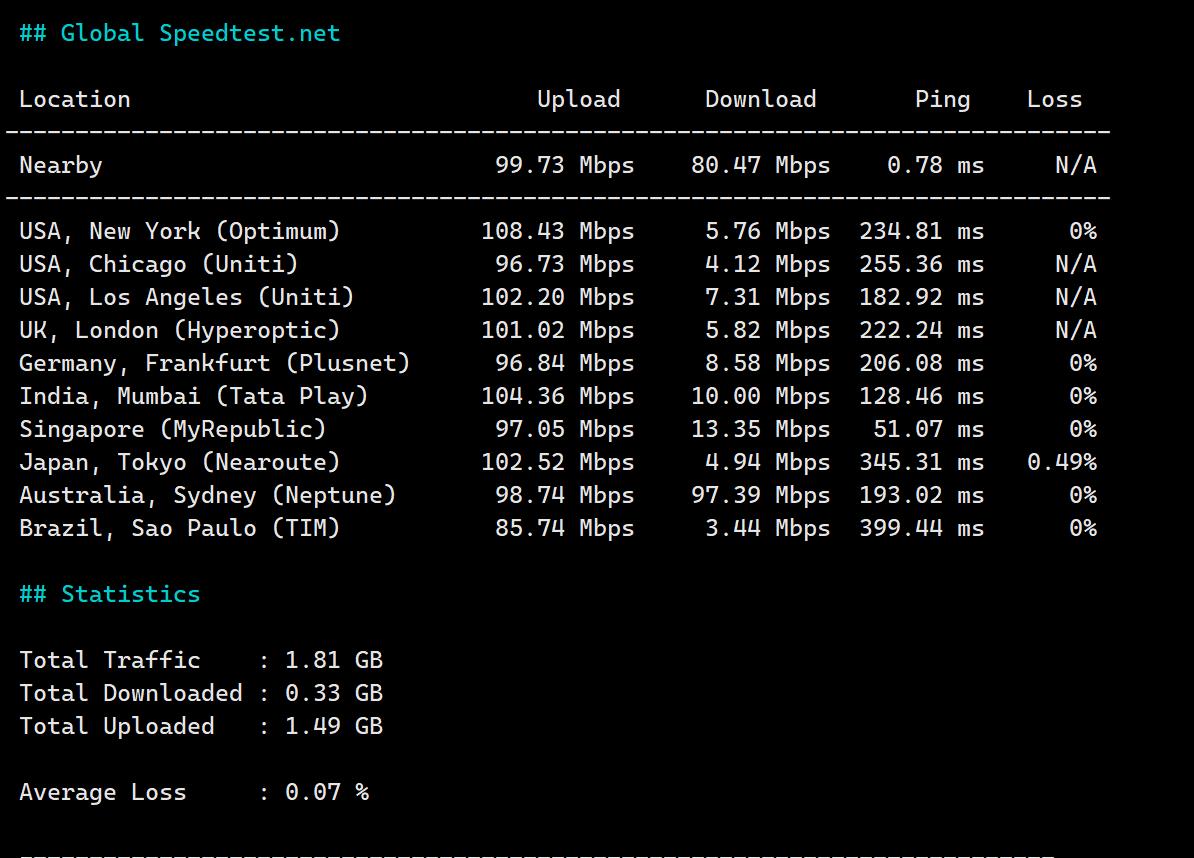This screenshot has height=858, width=1194.
Task: Click Sydney's 97.39 Mbps download value
Action: coord(760,495)
